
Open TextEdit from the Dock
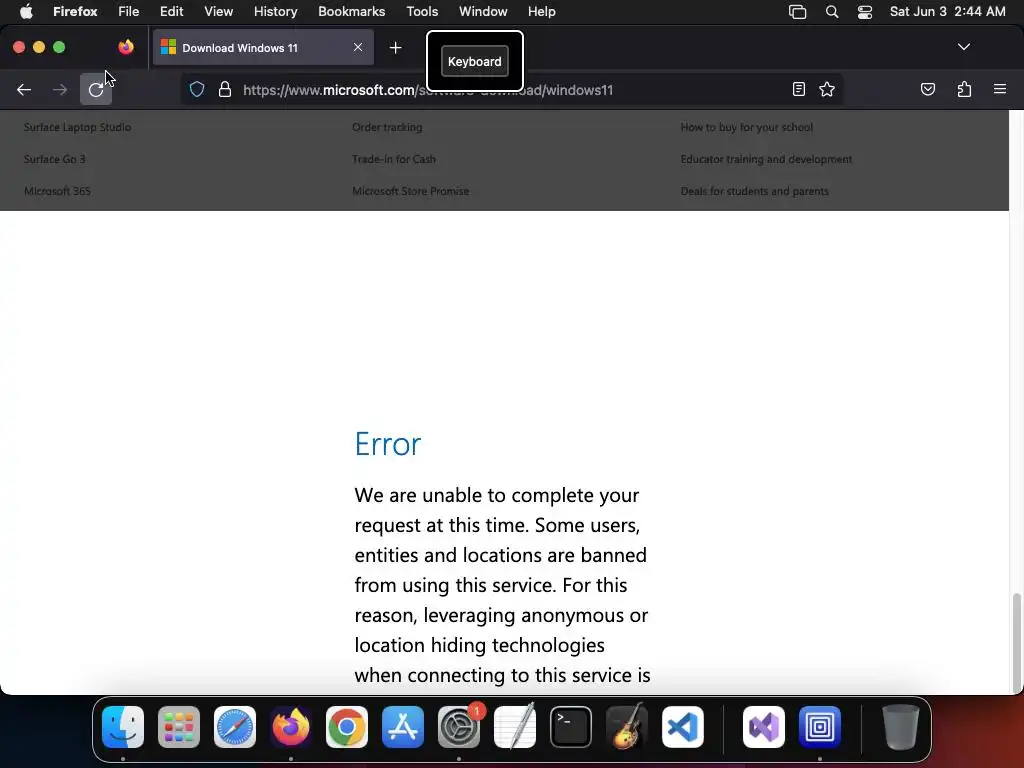(x=515, y=727)
